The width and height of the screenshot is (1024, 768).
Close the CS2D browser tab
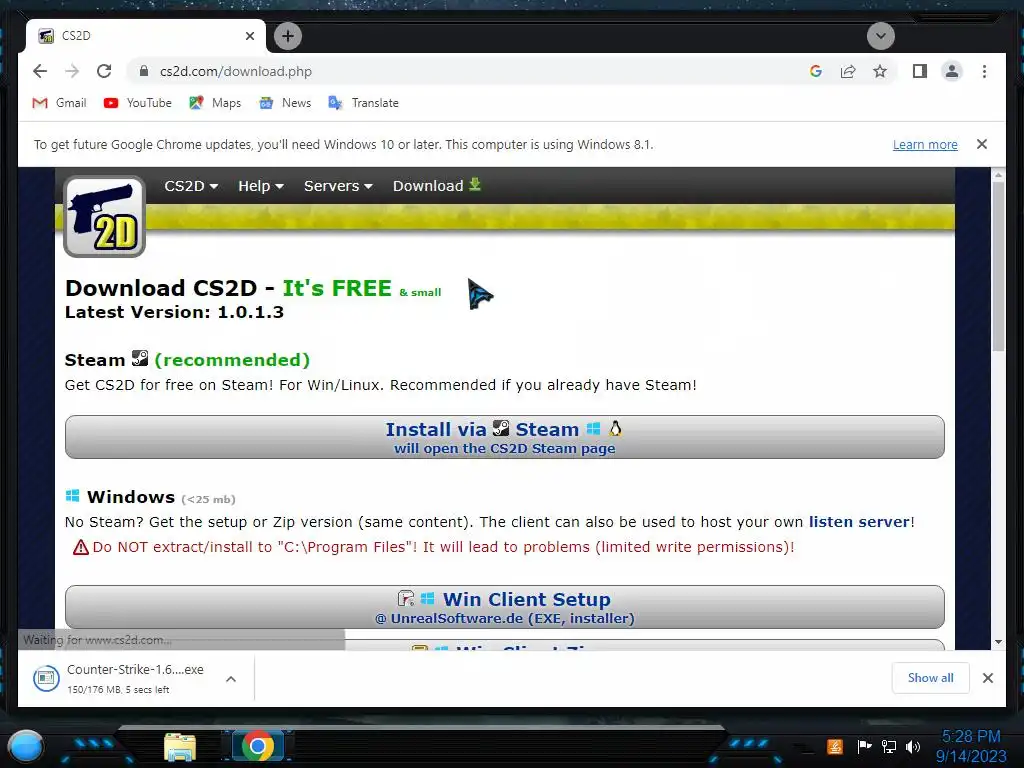click(x=249, y=36)
